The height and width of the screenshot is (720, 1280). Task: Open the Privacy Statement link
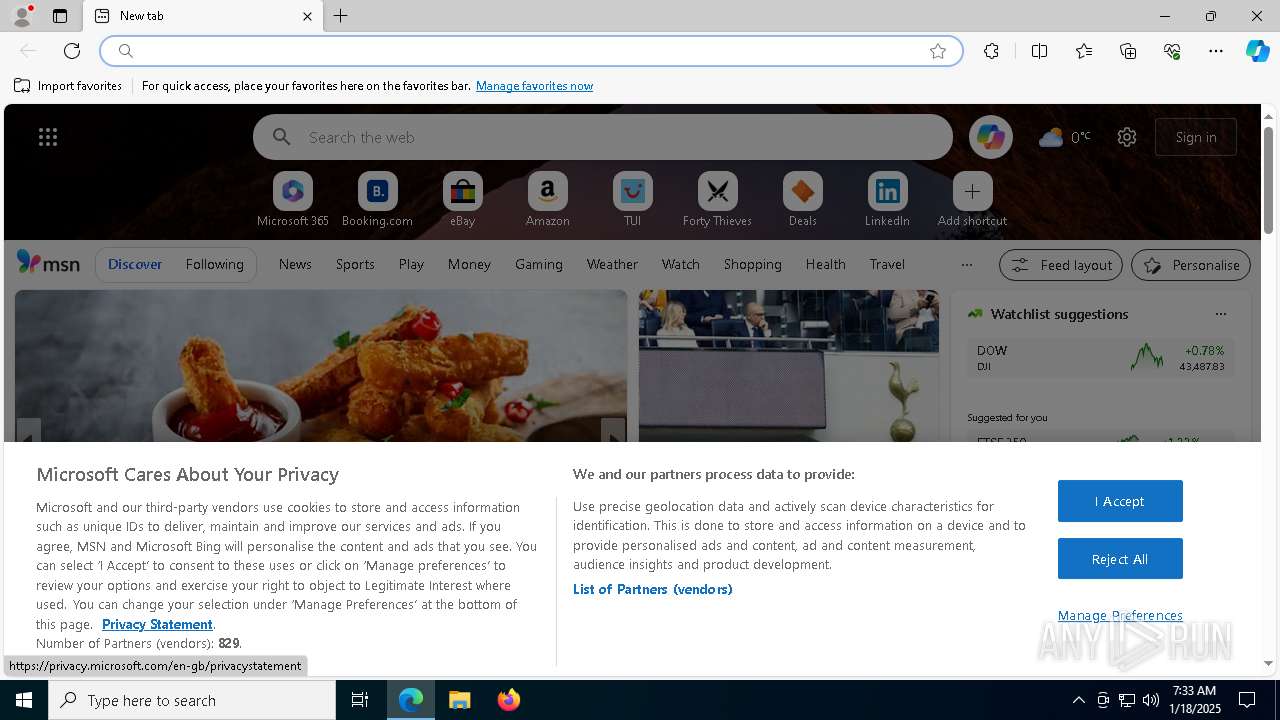(157, 624)
